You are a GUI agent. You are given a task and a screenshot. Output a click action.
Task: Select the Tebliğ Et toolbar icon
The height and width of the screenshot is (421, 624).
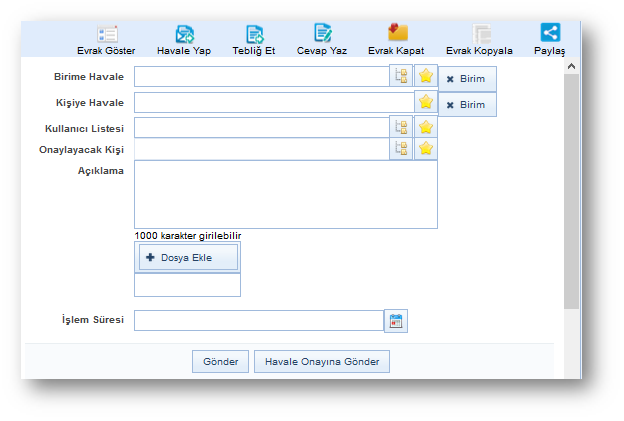tap(254, 34)
